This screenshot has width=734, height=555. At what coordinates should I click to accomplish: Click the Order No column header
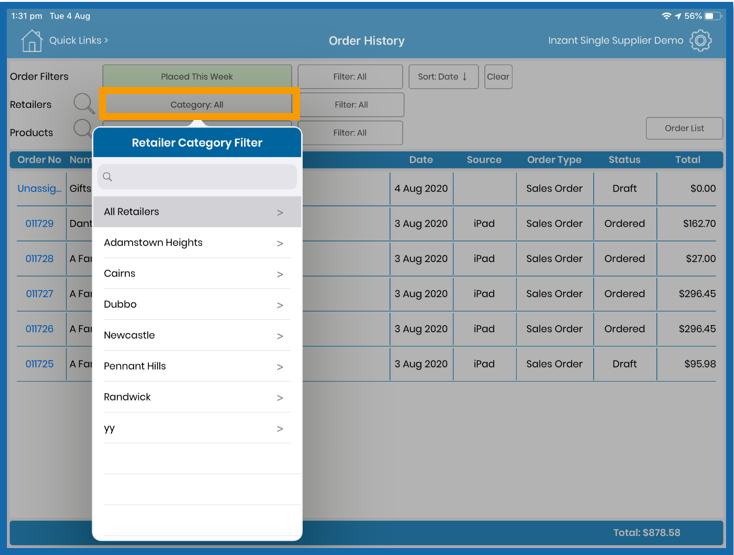coord(39,160)
